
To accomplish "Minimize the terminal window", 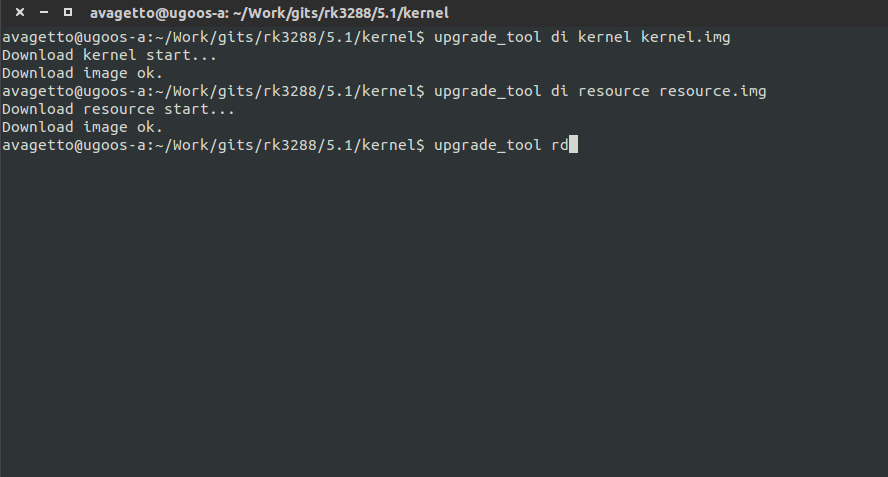I will pyautogui.click(x=43, y=13).
